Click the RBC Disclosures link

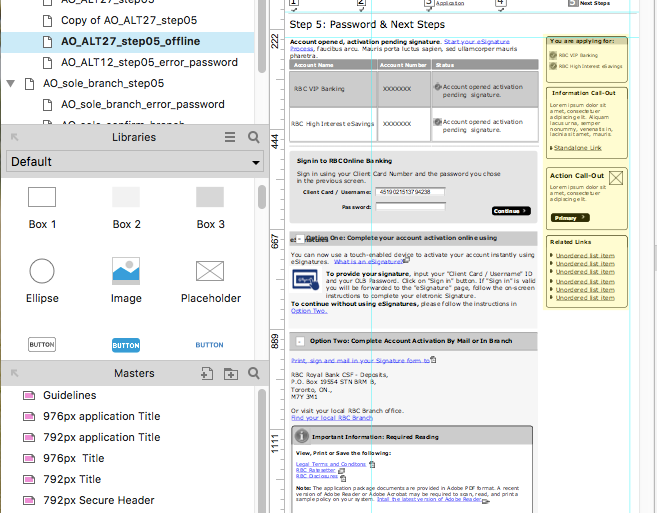coord(317,476)
